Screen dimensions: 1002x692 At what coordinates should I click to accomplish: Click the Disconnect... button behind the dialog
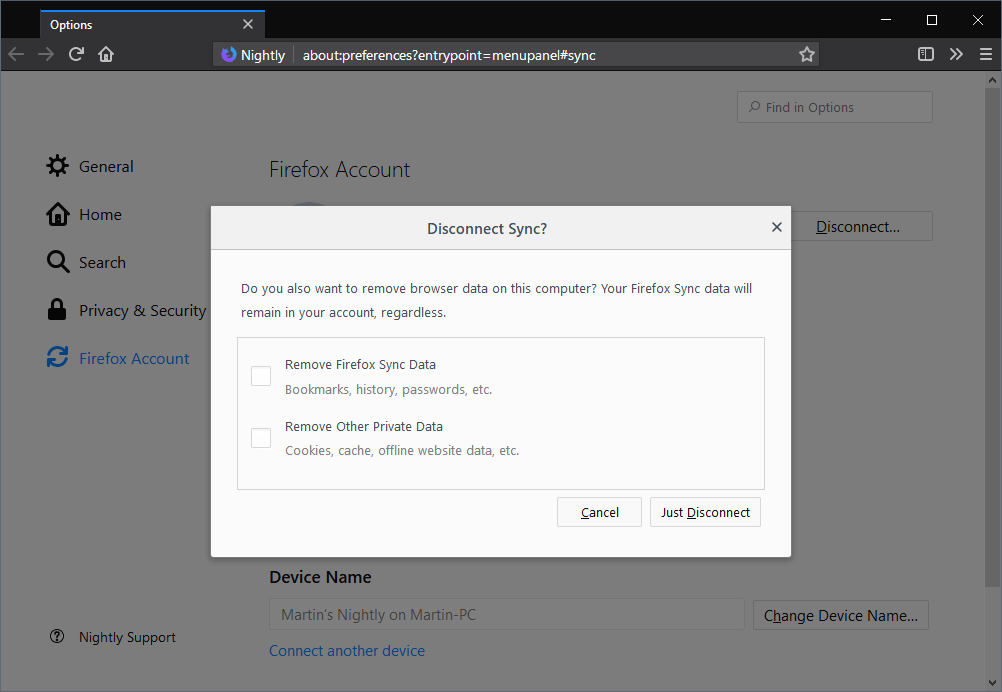point(861,226)
